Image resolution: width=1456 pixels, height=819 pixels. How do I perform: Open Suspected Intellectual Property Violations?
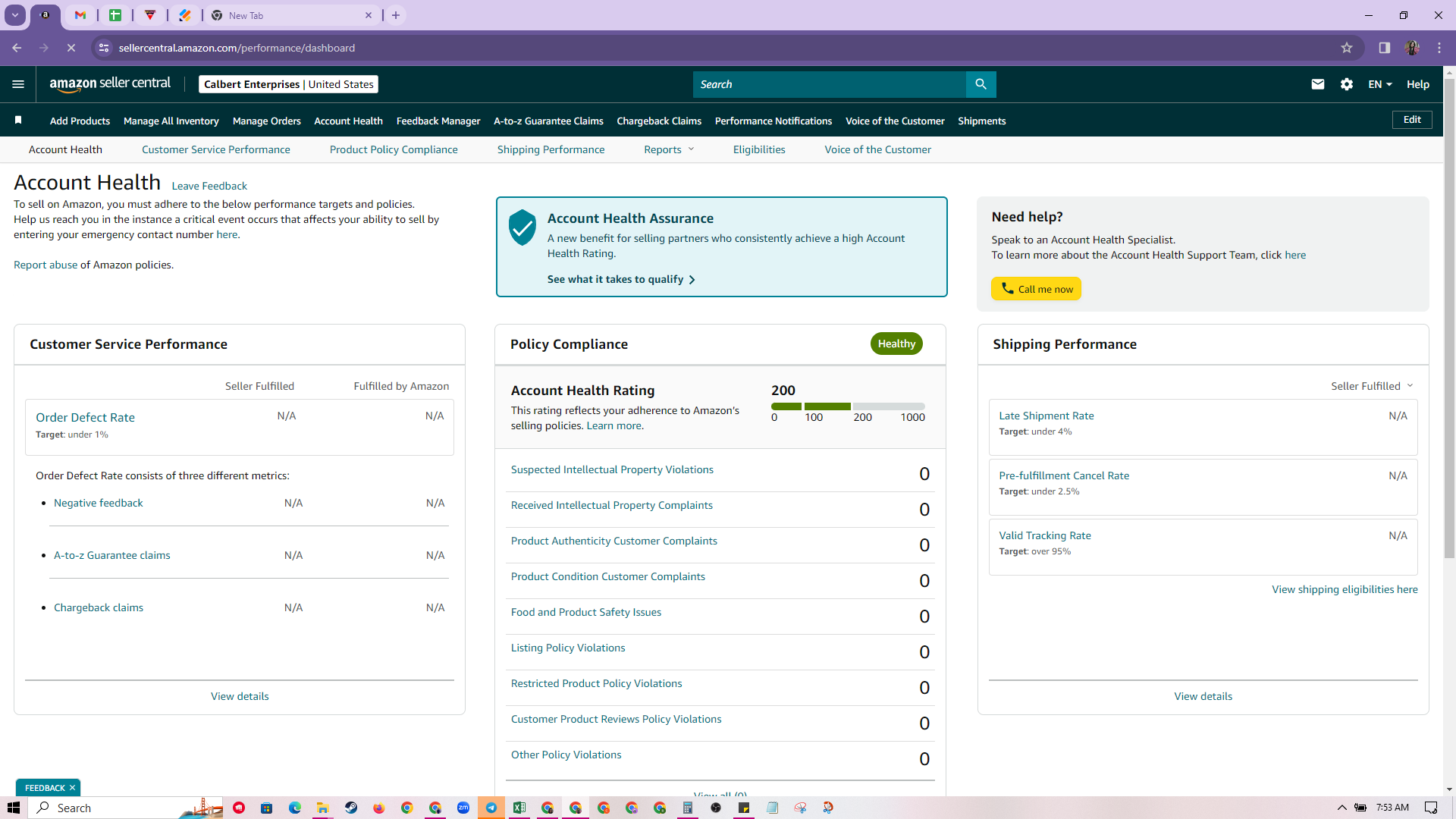612,469
